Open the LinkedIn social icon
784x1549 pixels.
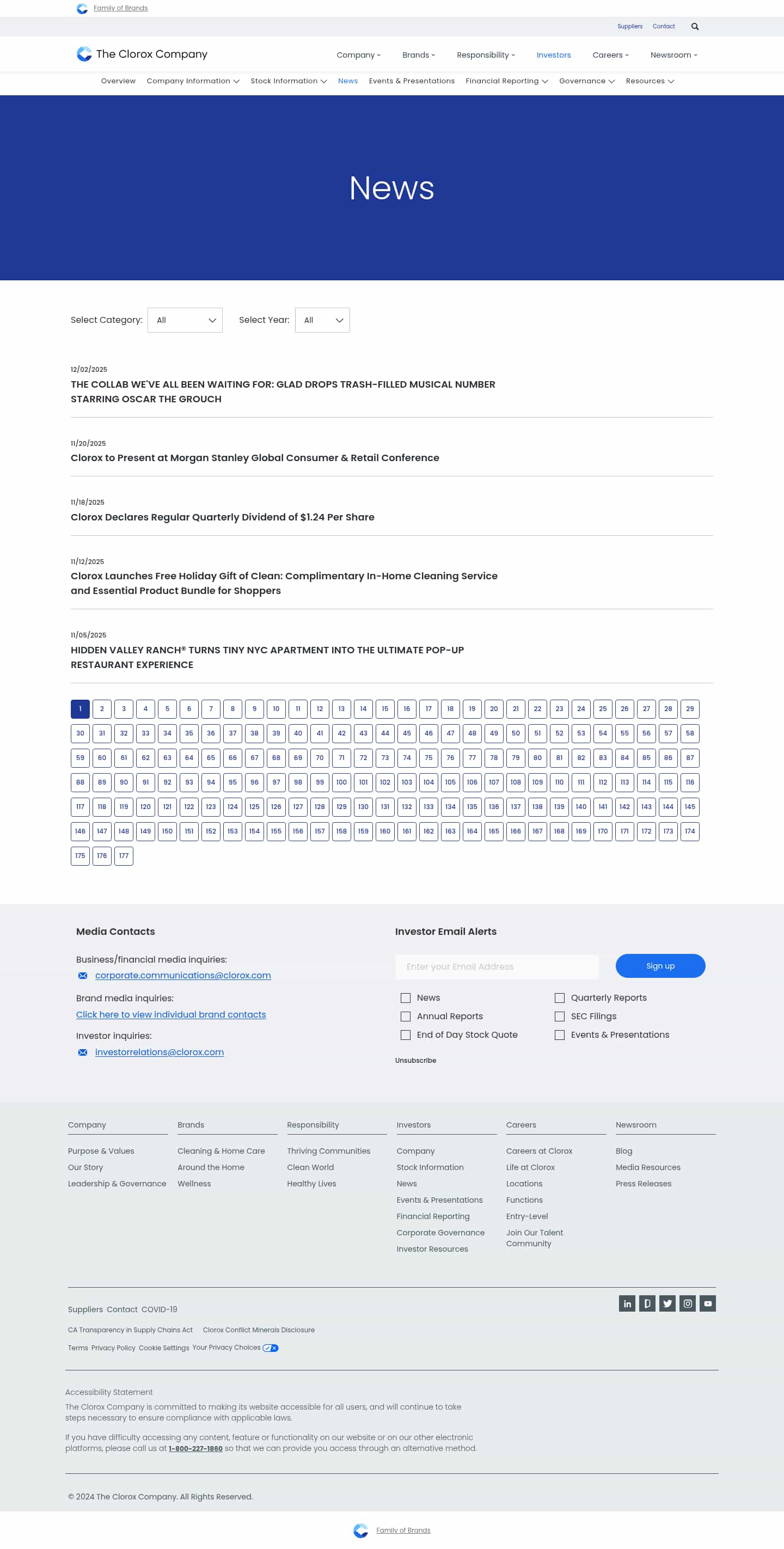click(x=627, y=1303)
